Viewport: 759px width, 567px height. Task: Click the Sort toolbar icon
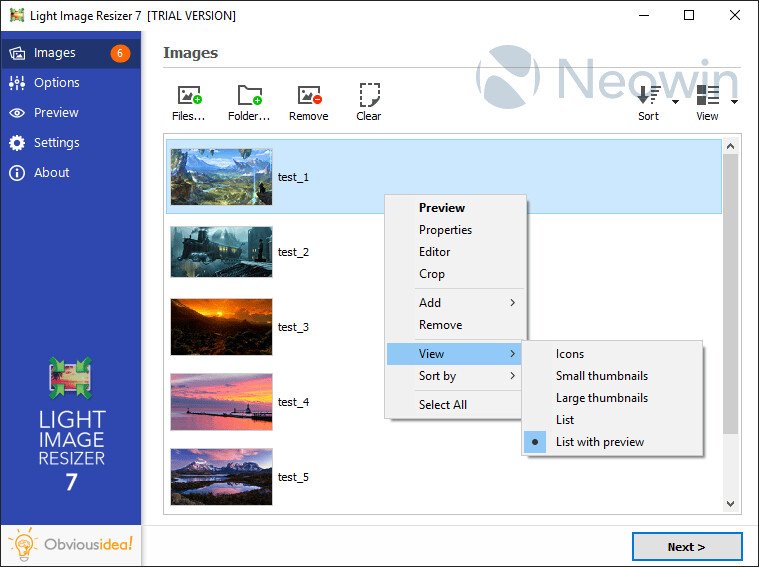click(649, 97)
